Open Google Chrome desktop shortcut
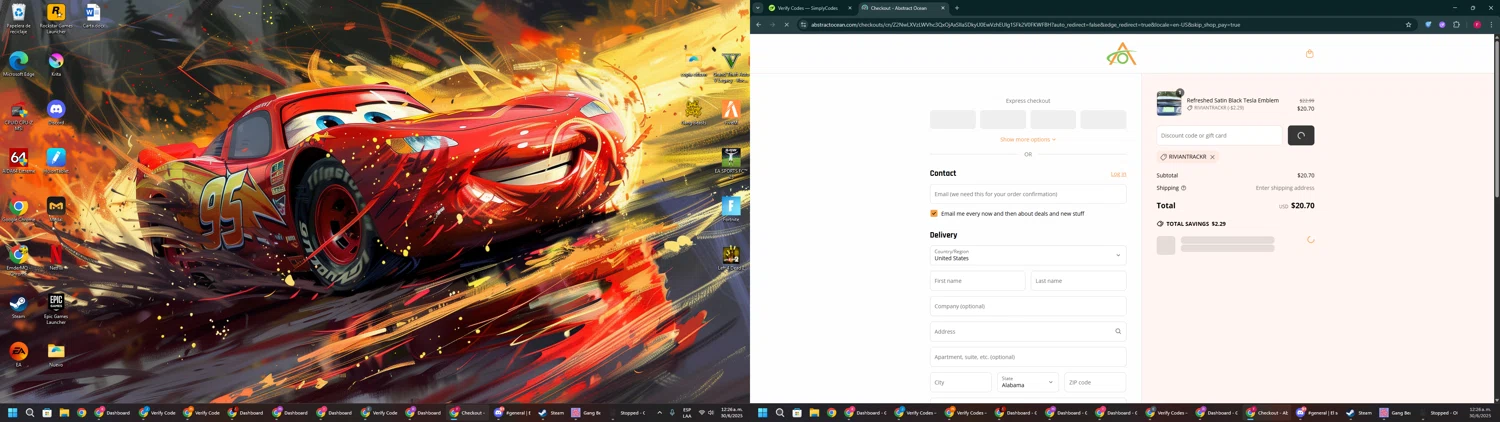Screen dimensions: 1500x422 coord(18,209)
